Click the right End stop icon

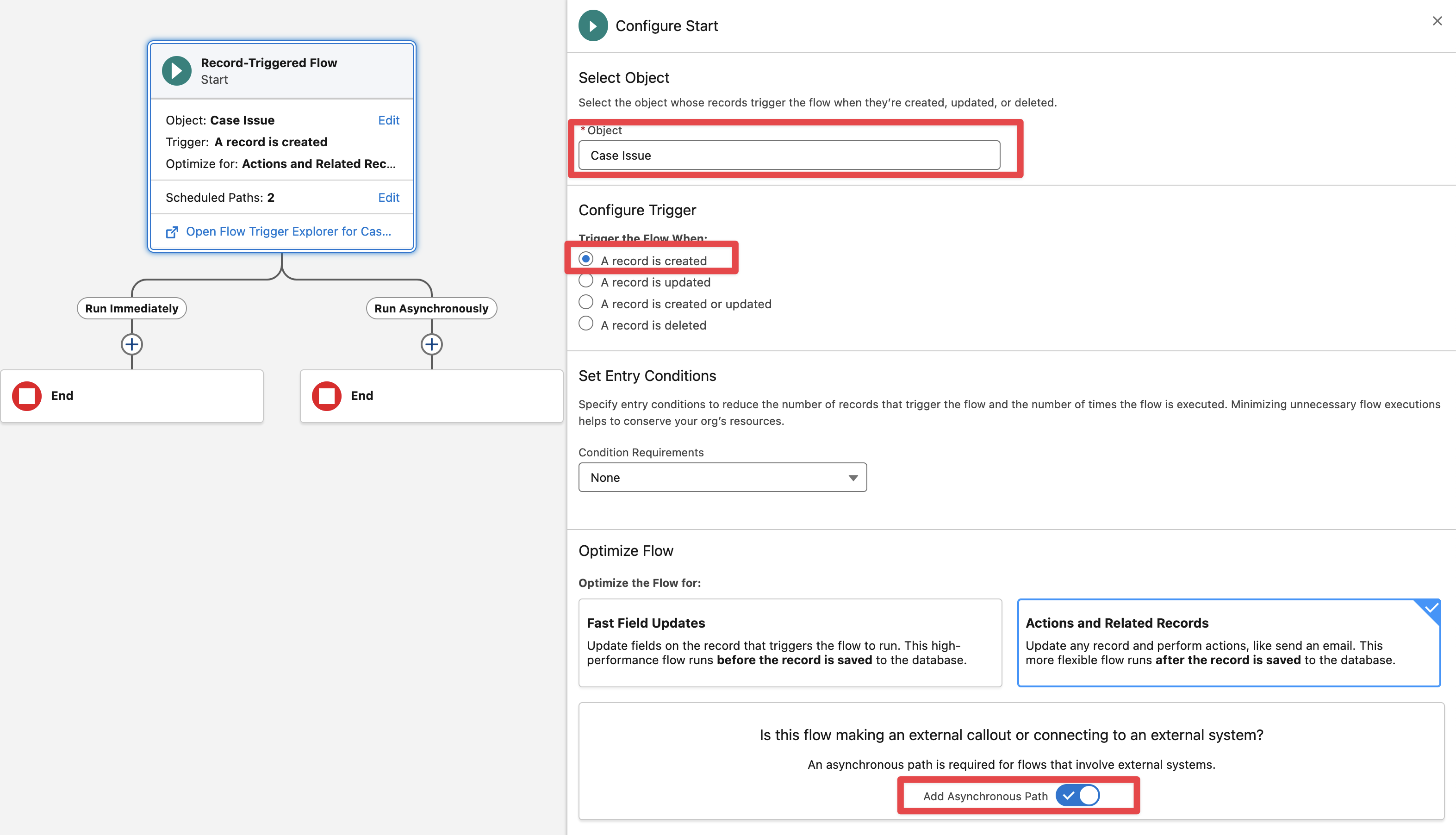(x=326, y=396)
